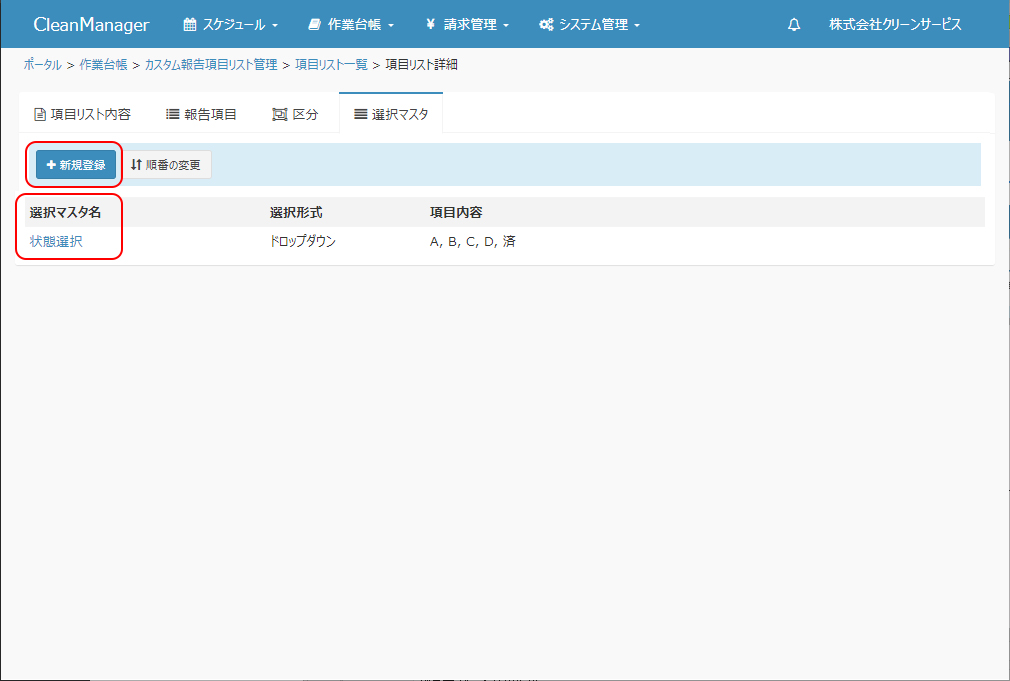Click the calendar icon beside スケジュール

(x=190, y=25)
